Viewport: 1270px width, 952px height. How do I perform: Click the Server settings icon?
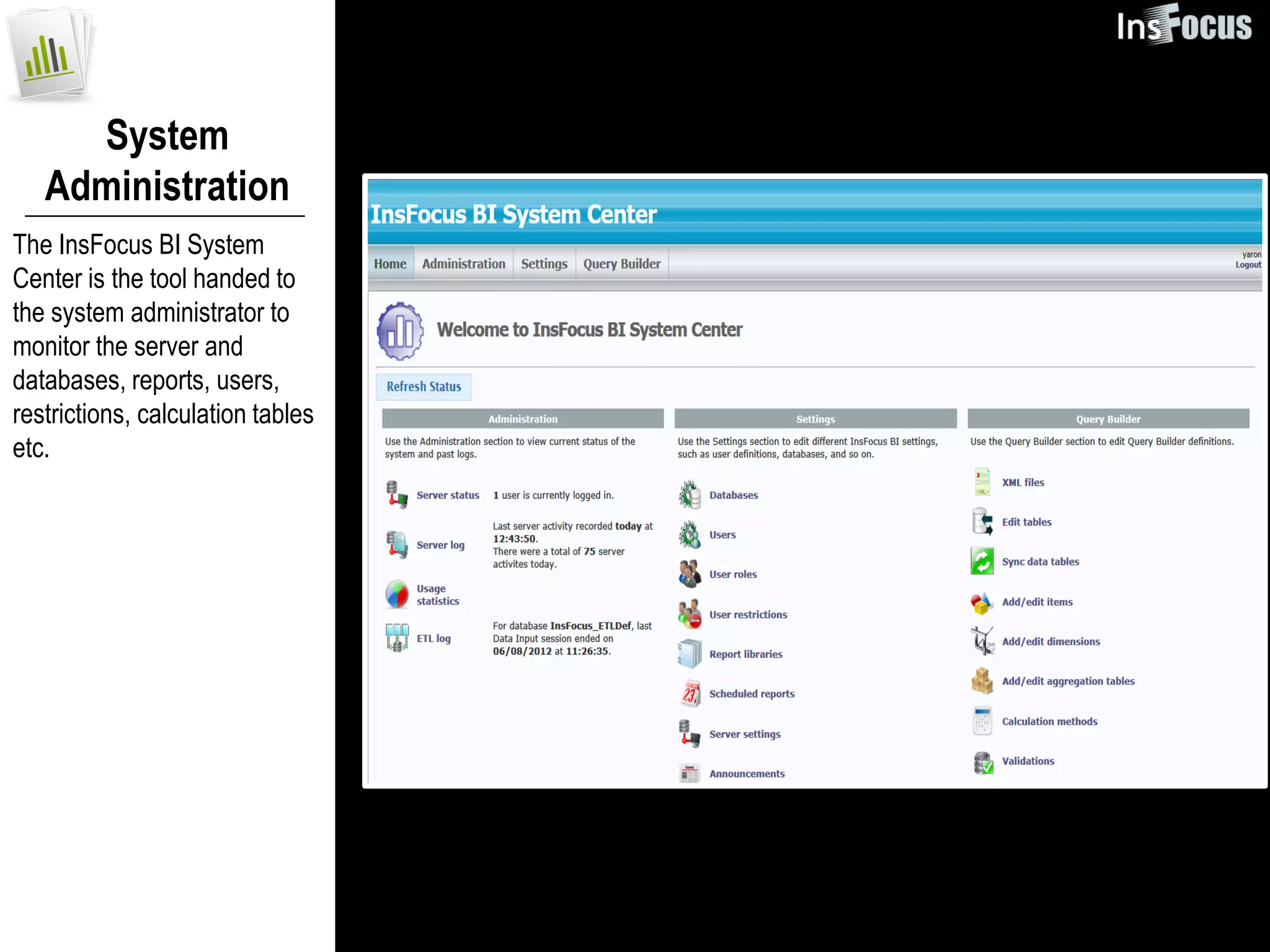coord(690,733)
